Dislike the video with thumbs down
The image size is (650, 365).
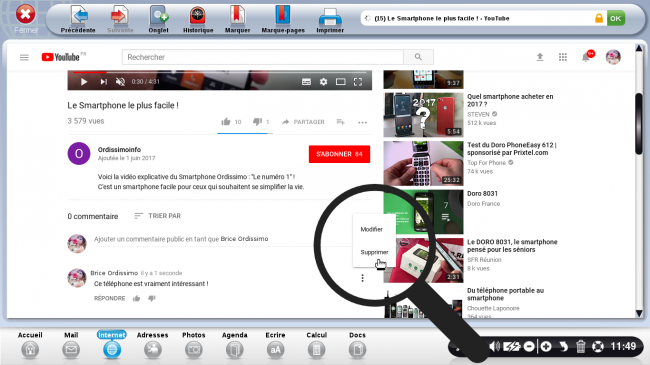(257, 122)
